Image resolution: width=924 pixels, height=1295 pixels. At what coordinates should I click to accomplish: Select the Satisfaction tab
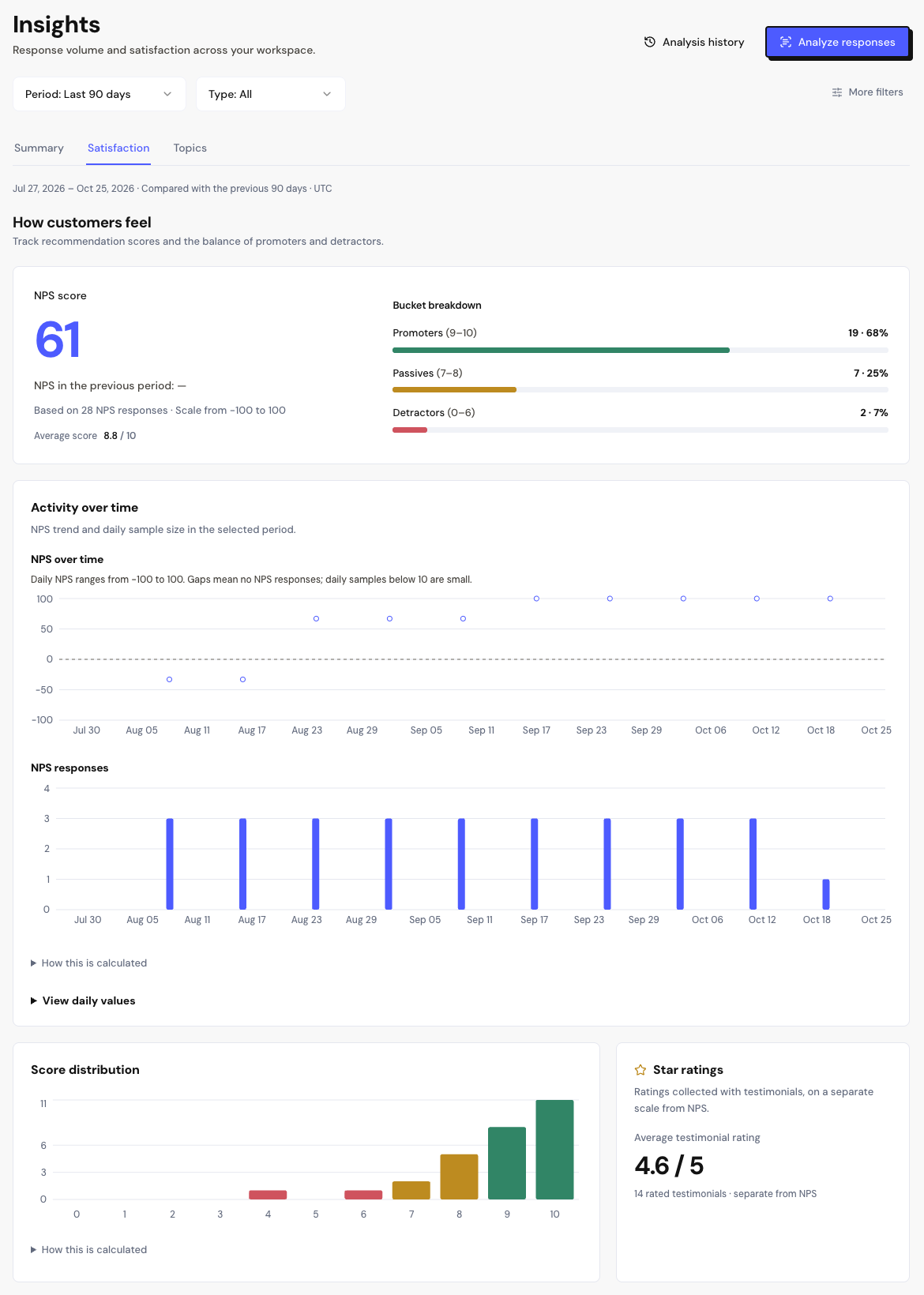(118, 148)
